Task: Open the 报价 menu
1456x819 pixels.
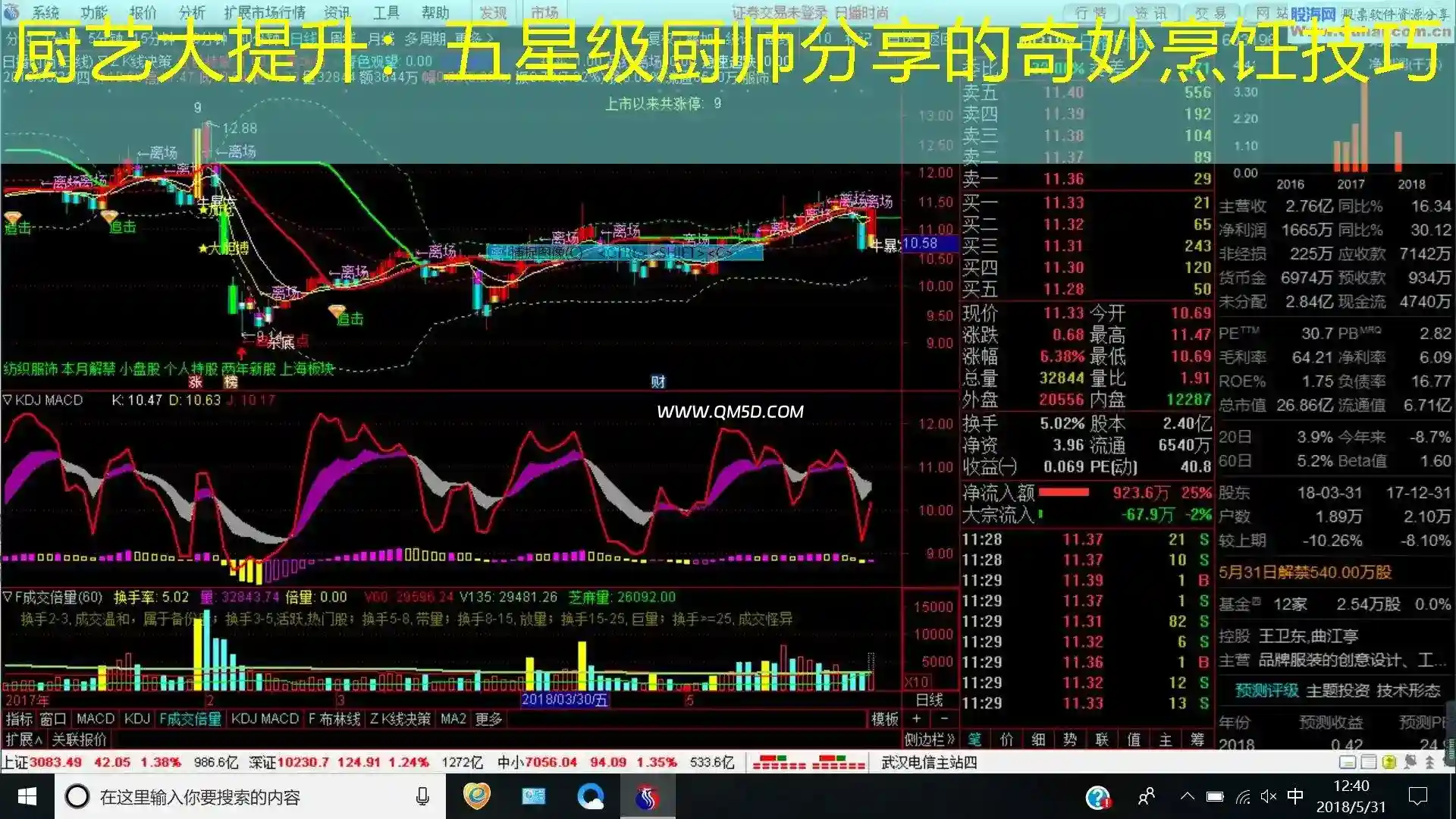Action: (143, 12)
